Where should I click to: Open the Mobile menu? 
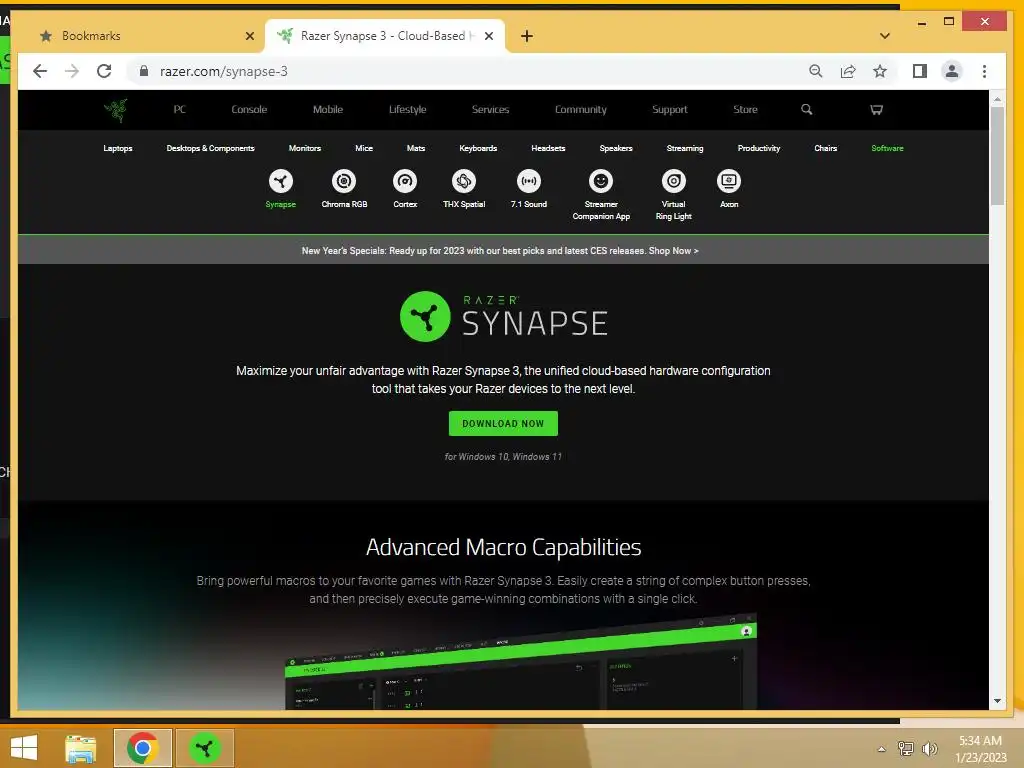coord(328,110)
